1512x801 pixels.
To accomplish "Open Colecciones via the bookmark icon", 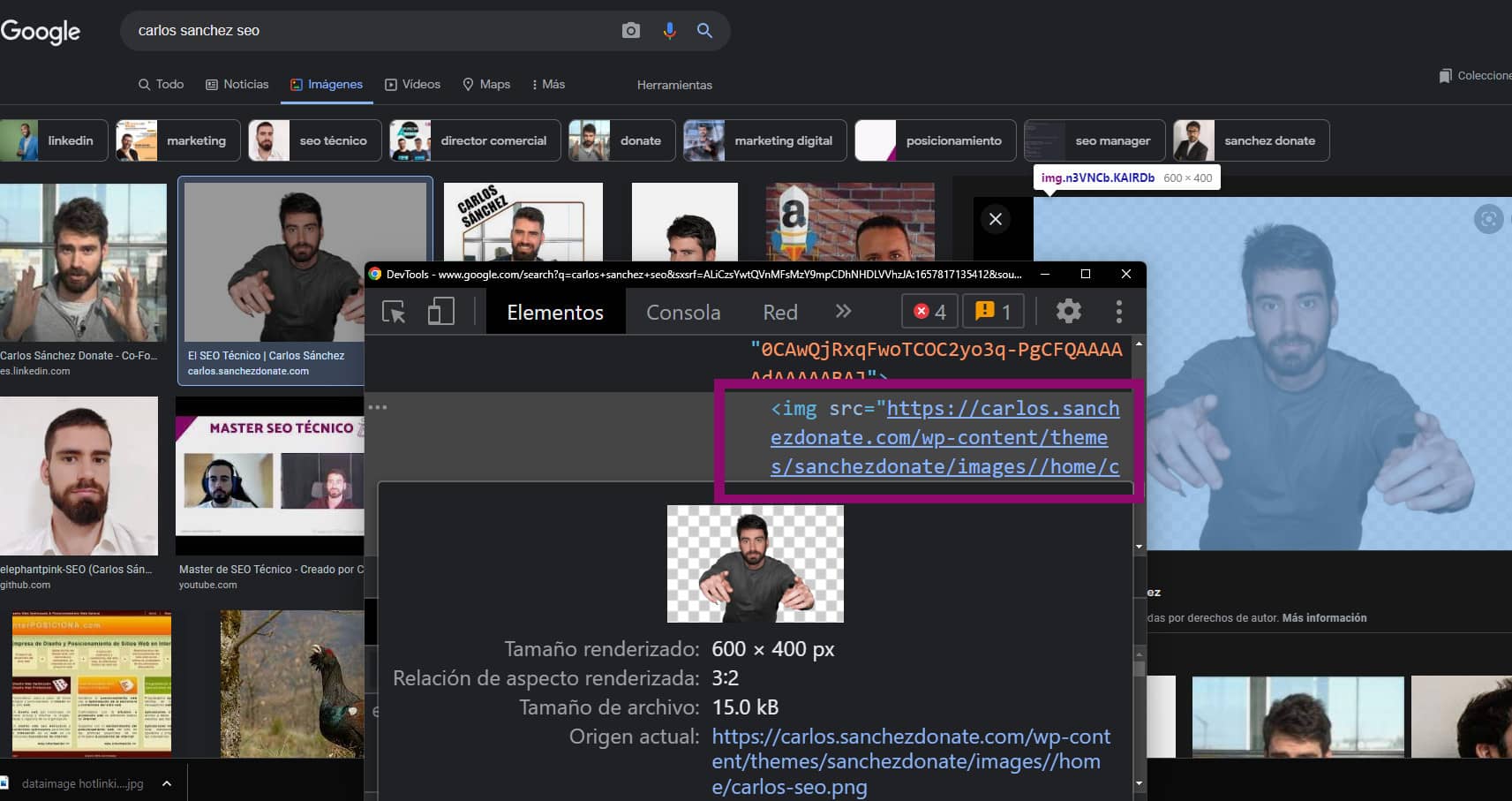I will coord(1446,76).
